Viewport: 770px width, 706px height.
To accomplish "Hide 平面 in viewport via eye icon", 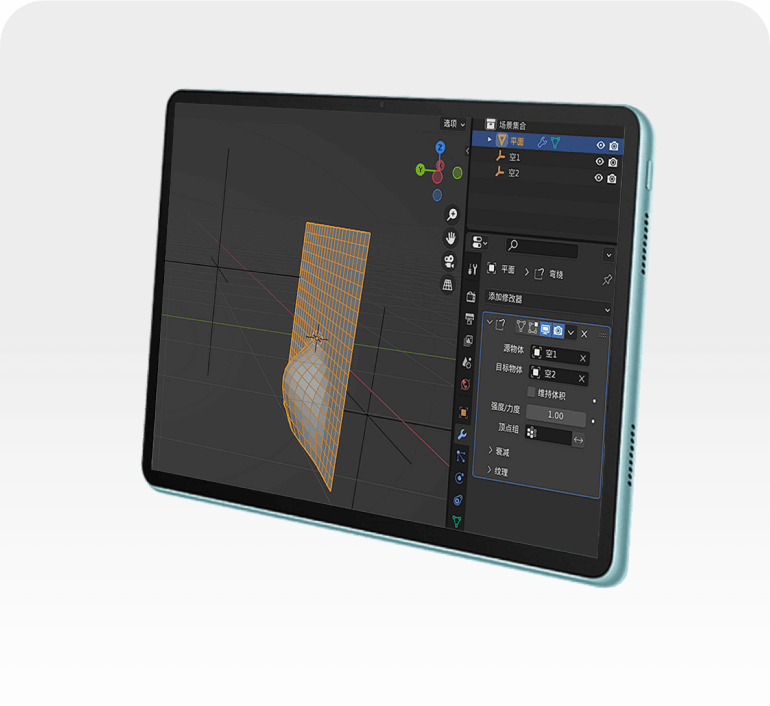I will coord(600,145).
